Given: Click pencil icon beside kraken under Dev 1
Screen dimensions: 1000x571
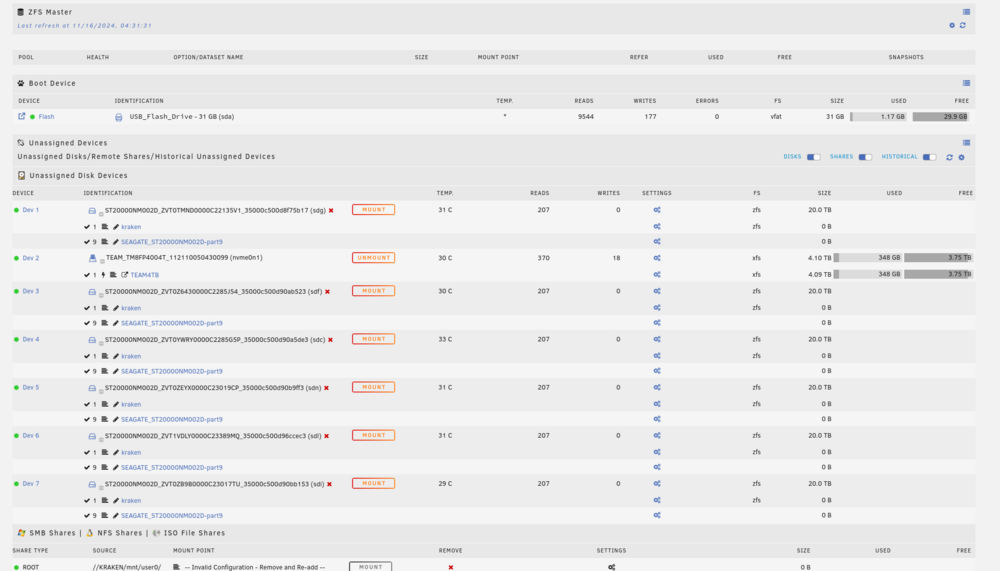Looking at the screenshot, I should 115,226.
